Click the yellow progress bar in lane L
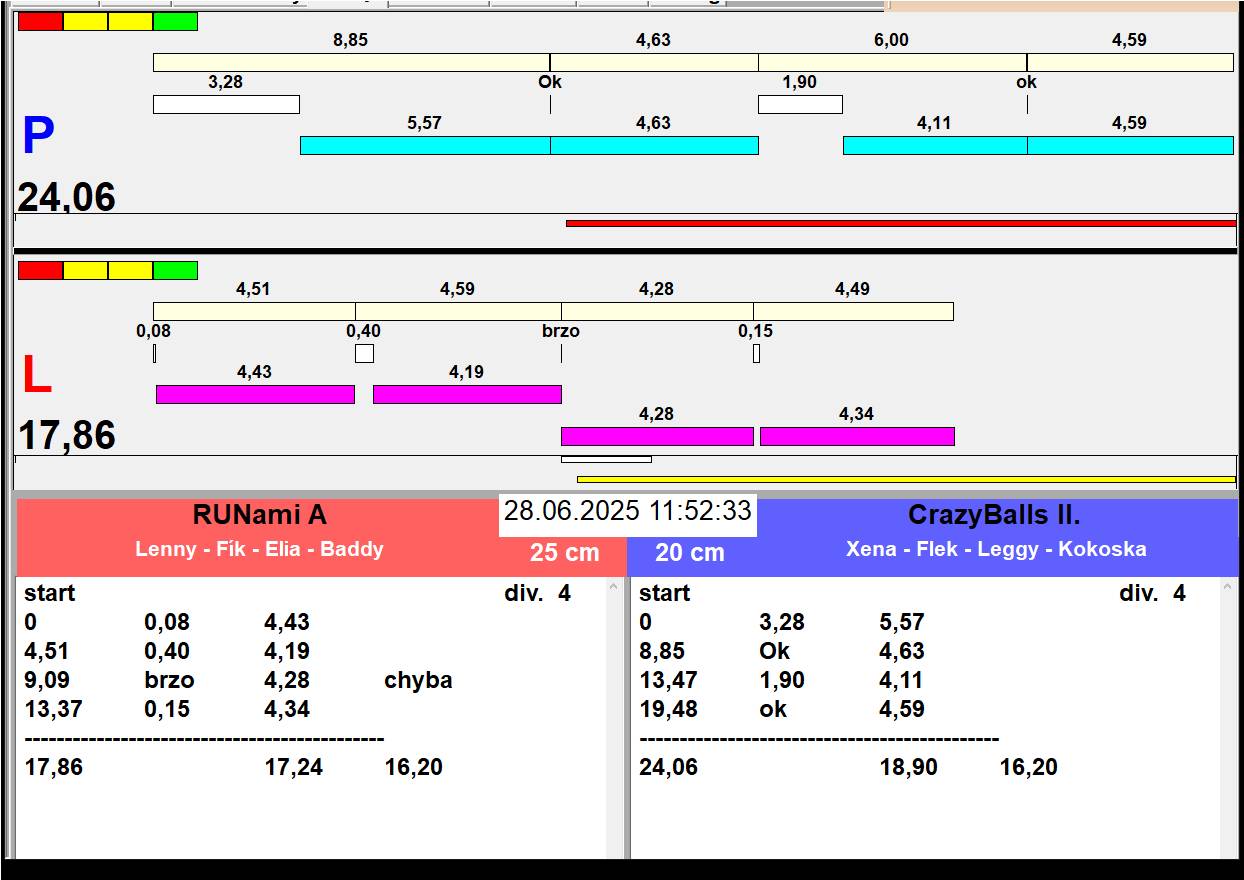1244x880 pixels. [x=905, y=479]
